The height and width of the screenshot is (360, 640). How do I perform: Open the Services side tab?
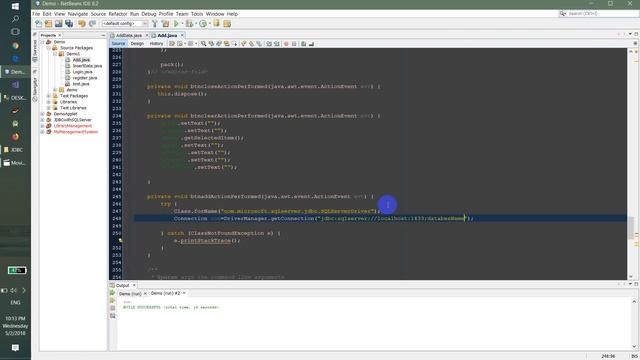click(35, 50)
